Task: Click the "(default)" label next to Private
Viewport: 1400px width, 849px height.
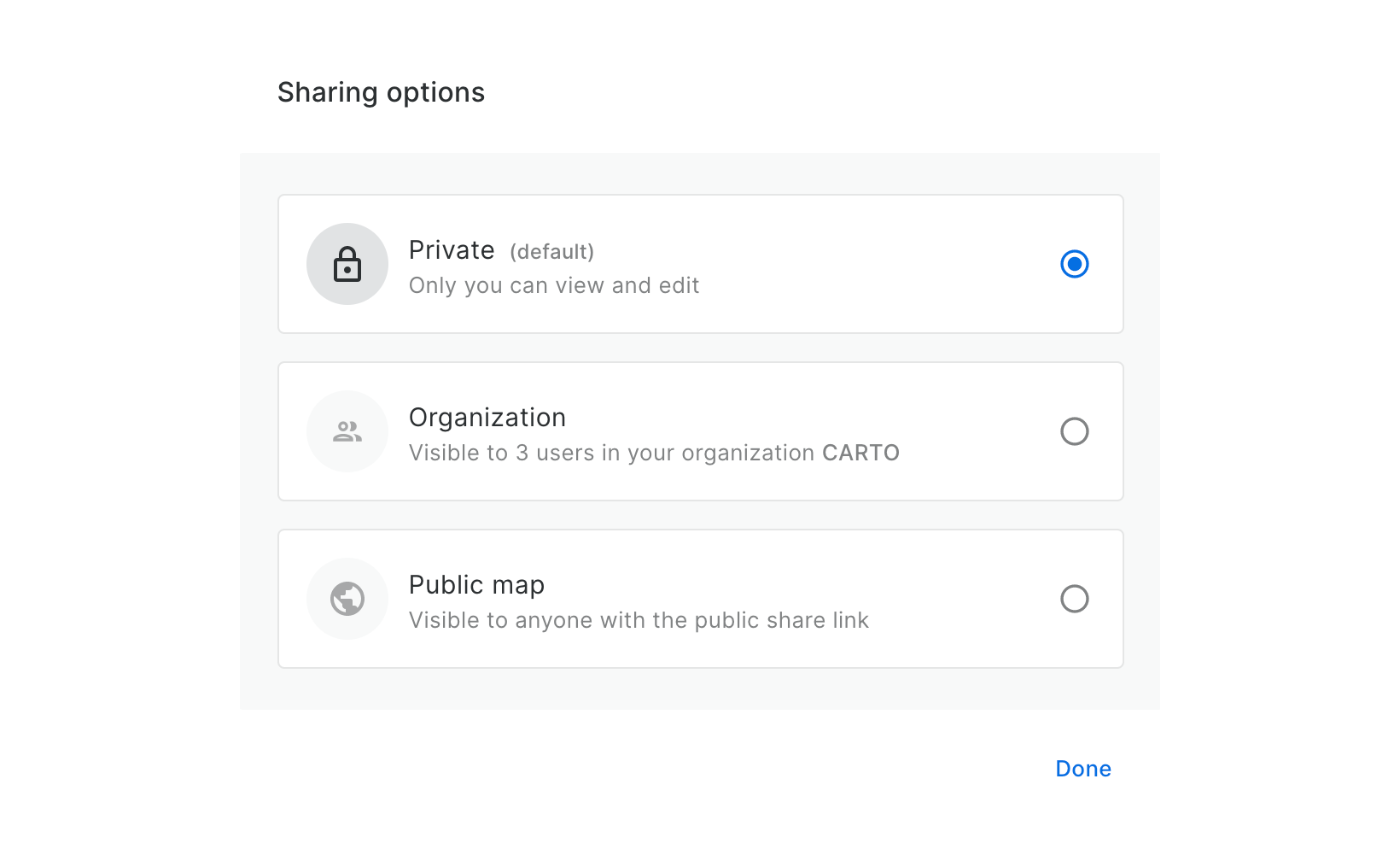Action: [x=551, y=252]
